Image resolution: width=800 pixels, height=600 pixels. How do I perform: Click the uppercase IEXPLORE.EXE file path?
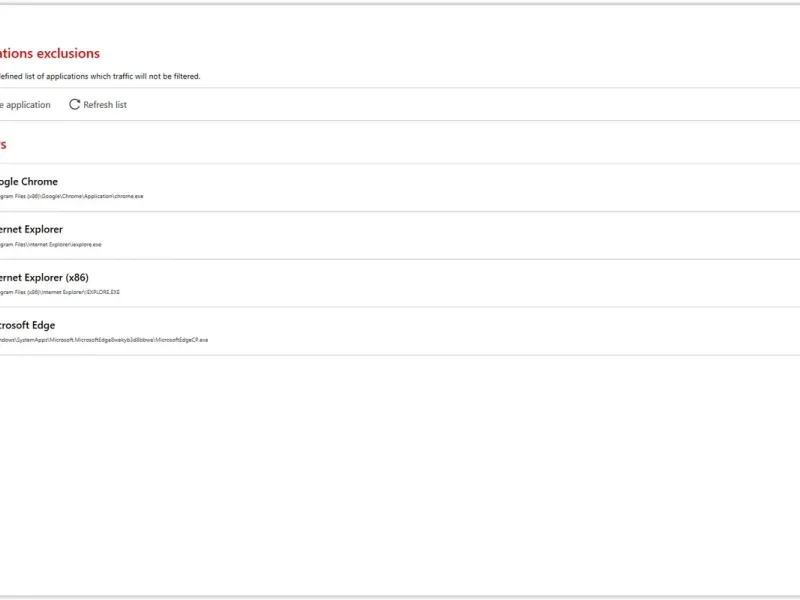tap(60, 292)
